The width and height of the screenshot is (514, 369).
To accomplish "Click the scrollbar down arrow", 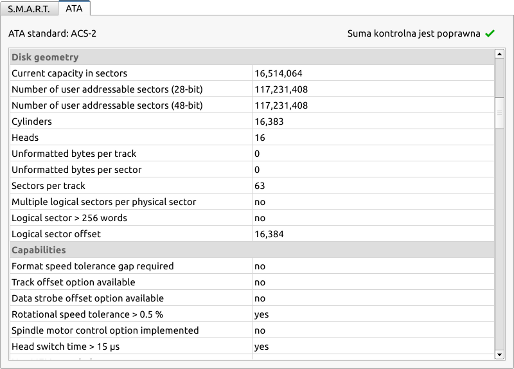I will tap(499, 354).
